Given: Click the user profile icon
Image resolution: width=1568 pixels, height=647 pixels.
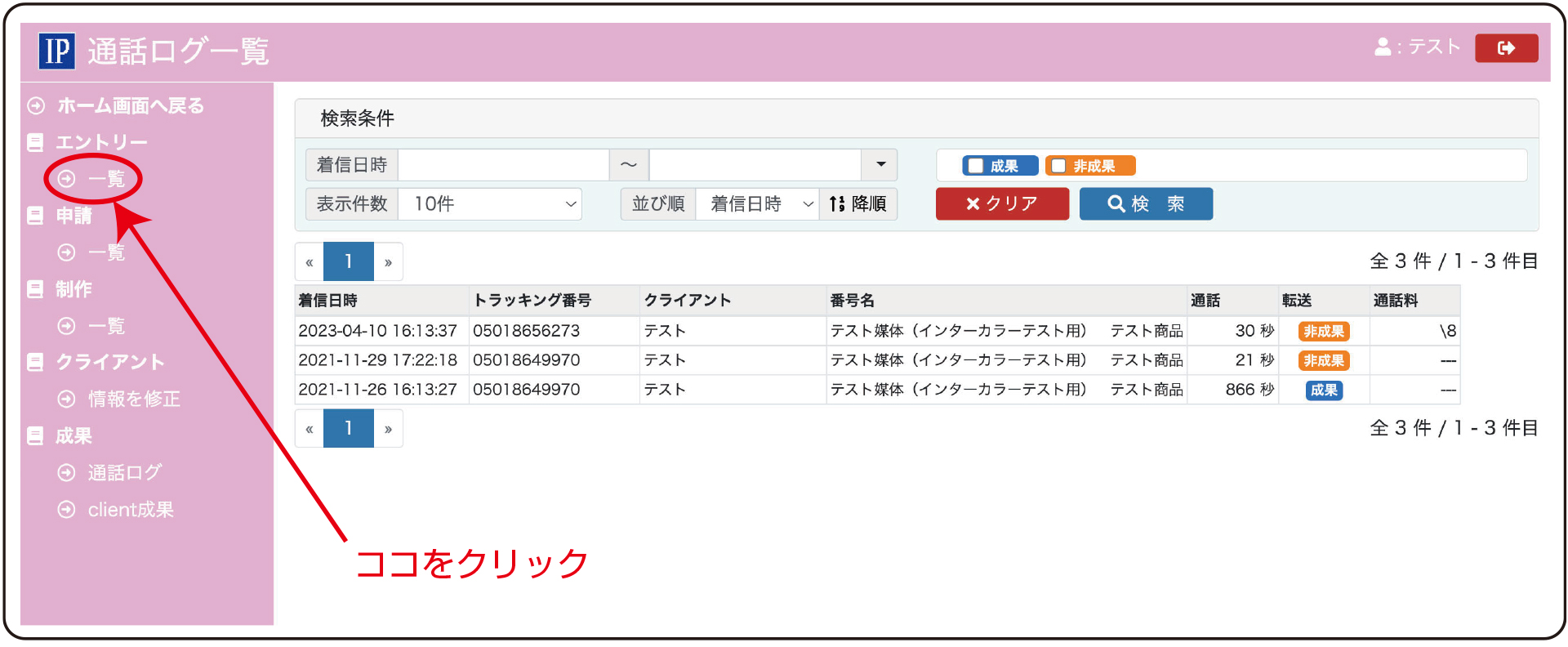Looking at the screenshot, I should pos(1383,47).
